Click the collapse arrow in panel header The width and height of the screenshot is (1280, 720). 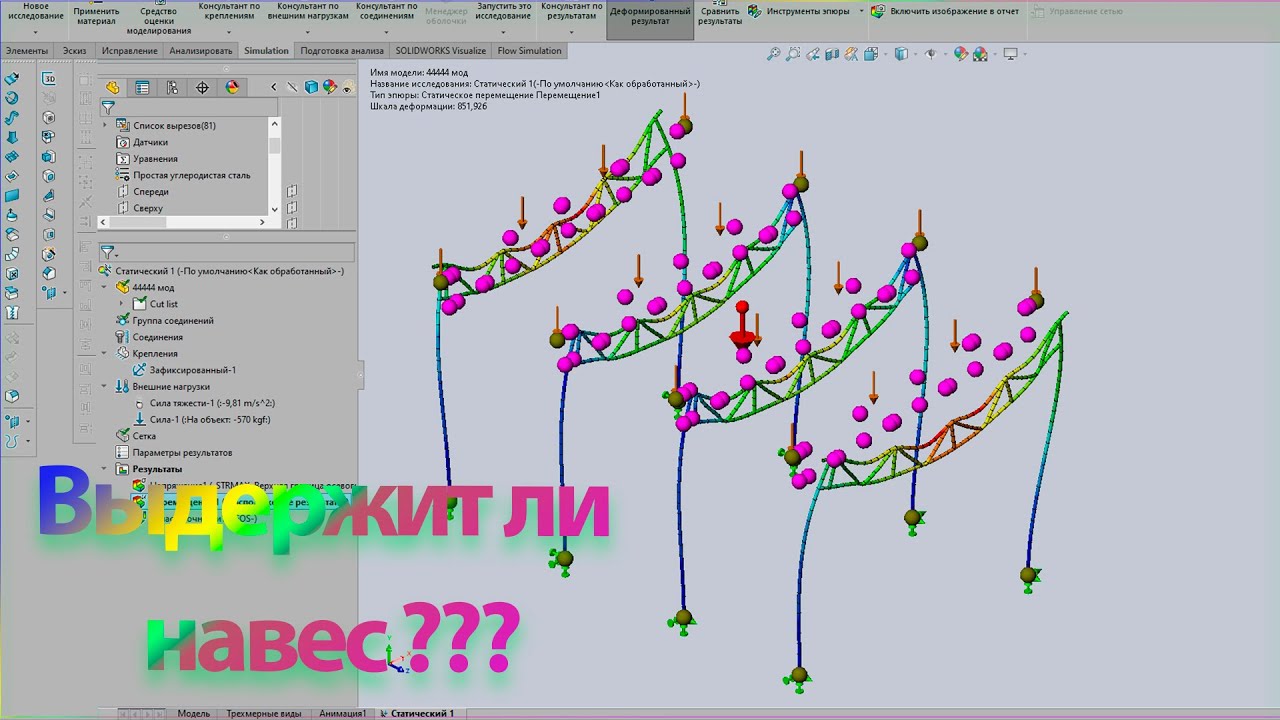click(x=274, y=88)
